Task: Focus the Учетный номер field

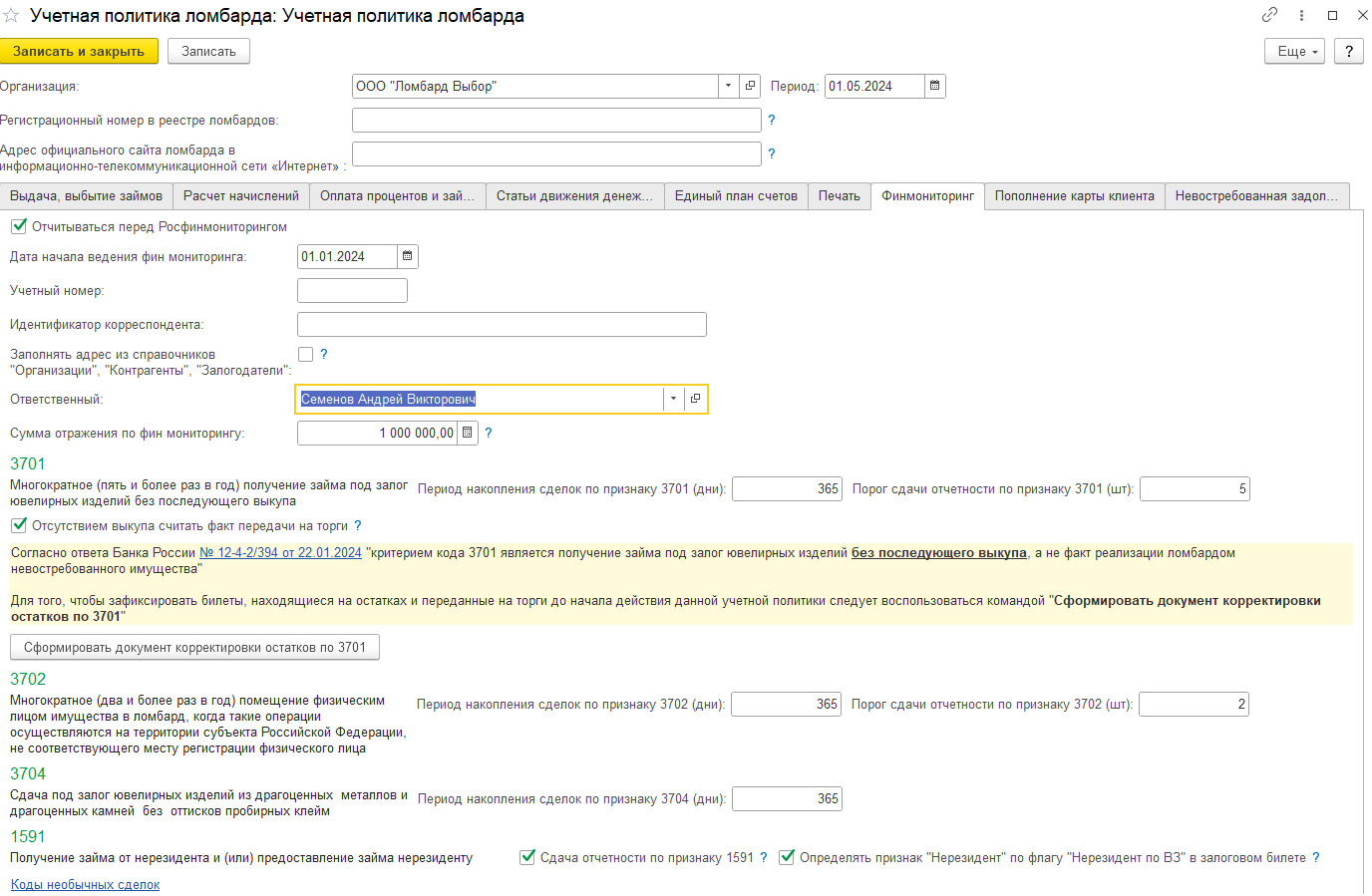Action: pyautogui.click(x=352, y=290)
